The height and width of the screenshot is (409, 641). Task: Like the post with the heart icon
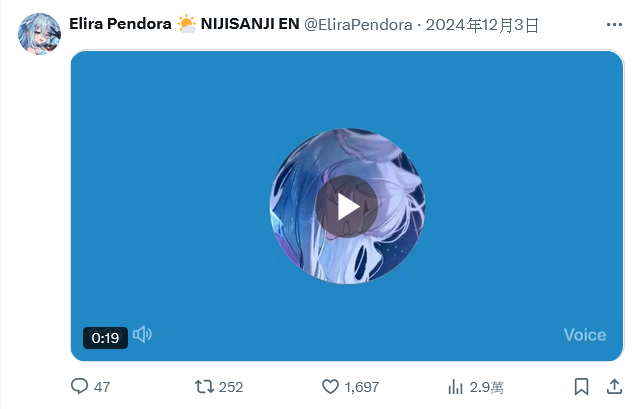[330, 387]
